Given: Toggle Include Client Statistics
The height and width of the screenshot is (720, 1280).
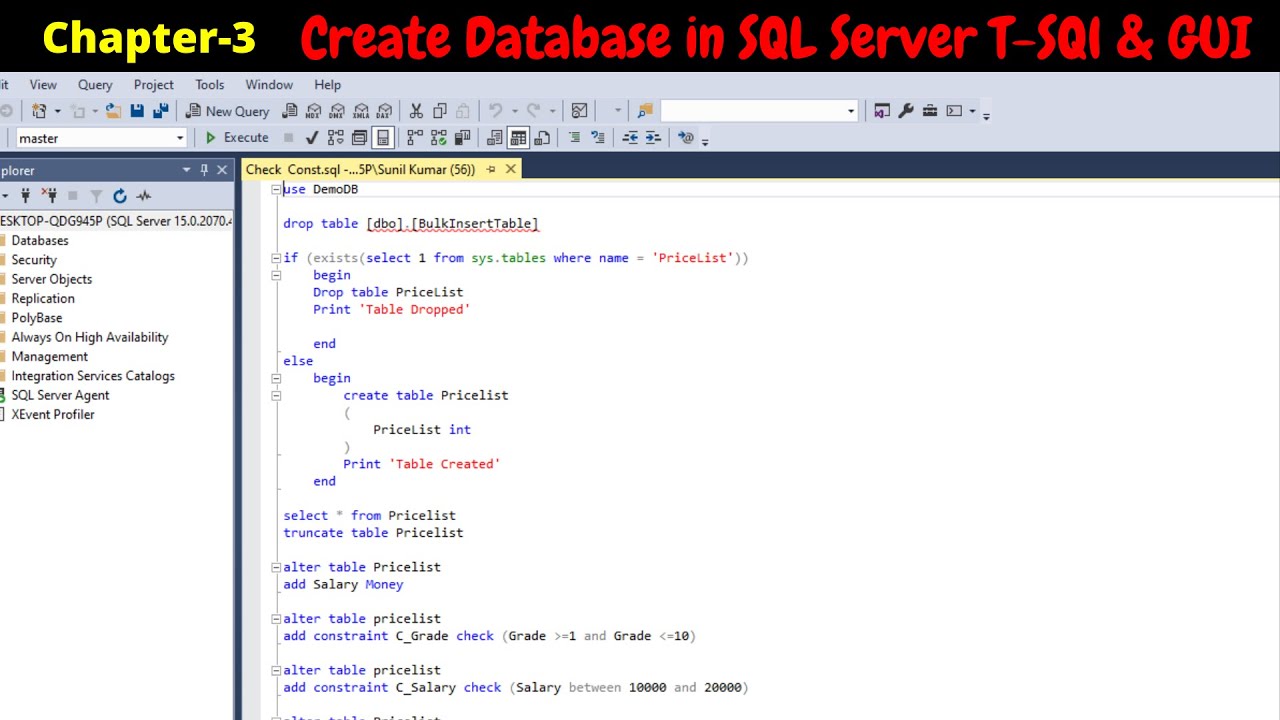Looking at the screenshot, I should [x=463, y=138].
